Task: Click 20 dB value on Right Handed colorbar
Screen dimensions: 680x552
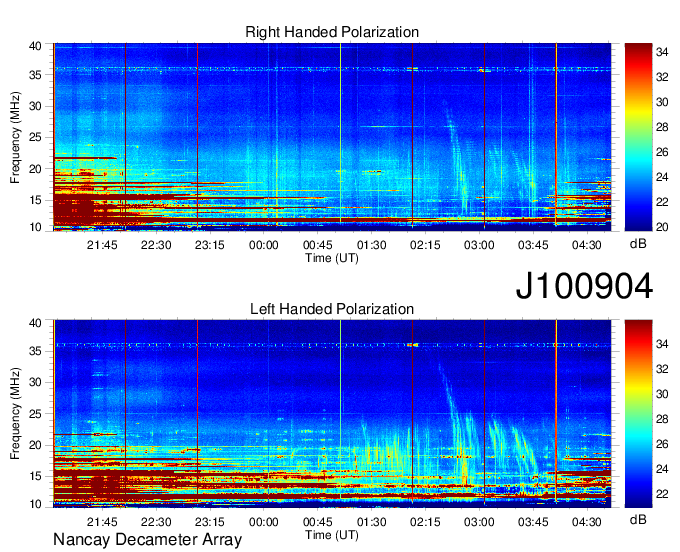Action: [x=662, y=227]
